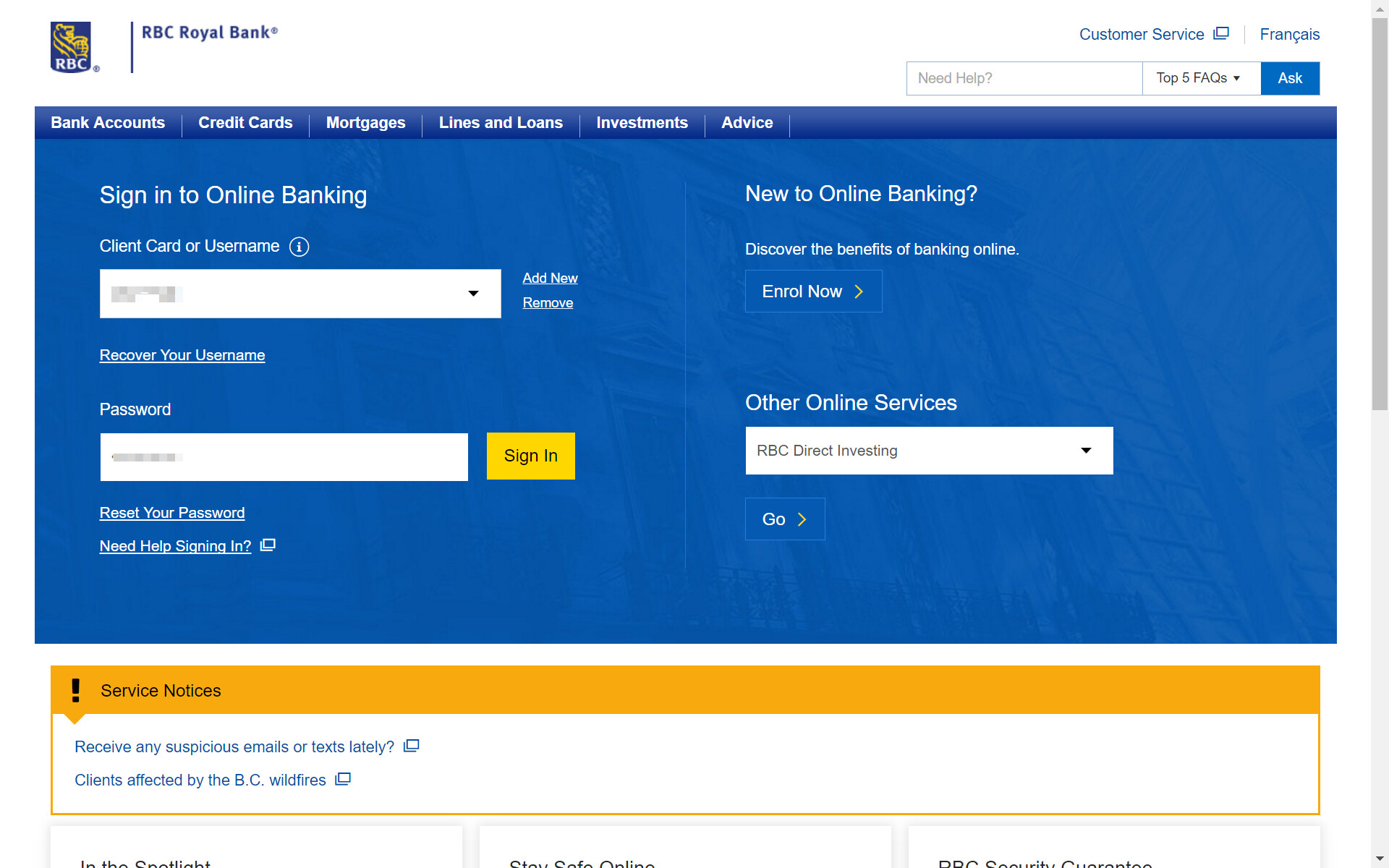Screen dimensions: 1389x868
Task: Click the Service Notices heading
Action: coord(161,691)
